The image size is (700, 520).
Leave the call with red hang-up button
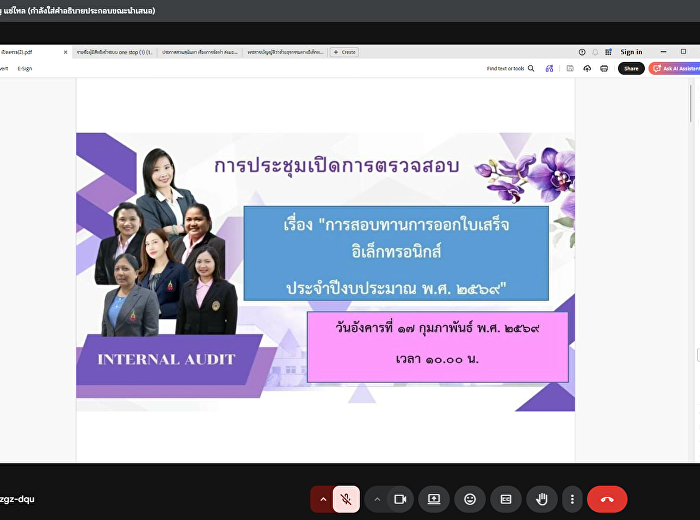[x=607, y=499]
